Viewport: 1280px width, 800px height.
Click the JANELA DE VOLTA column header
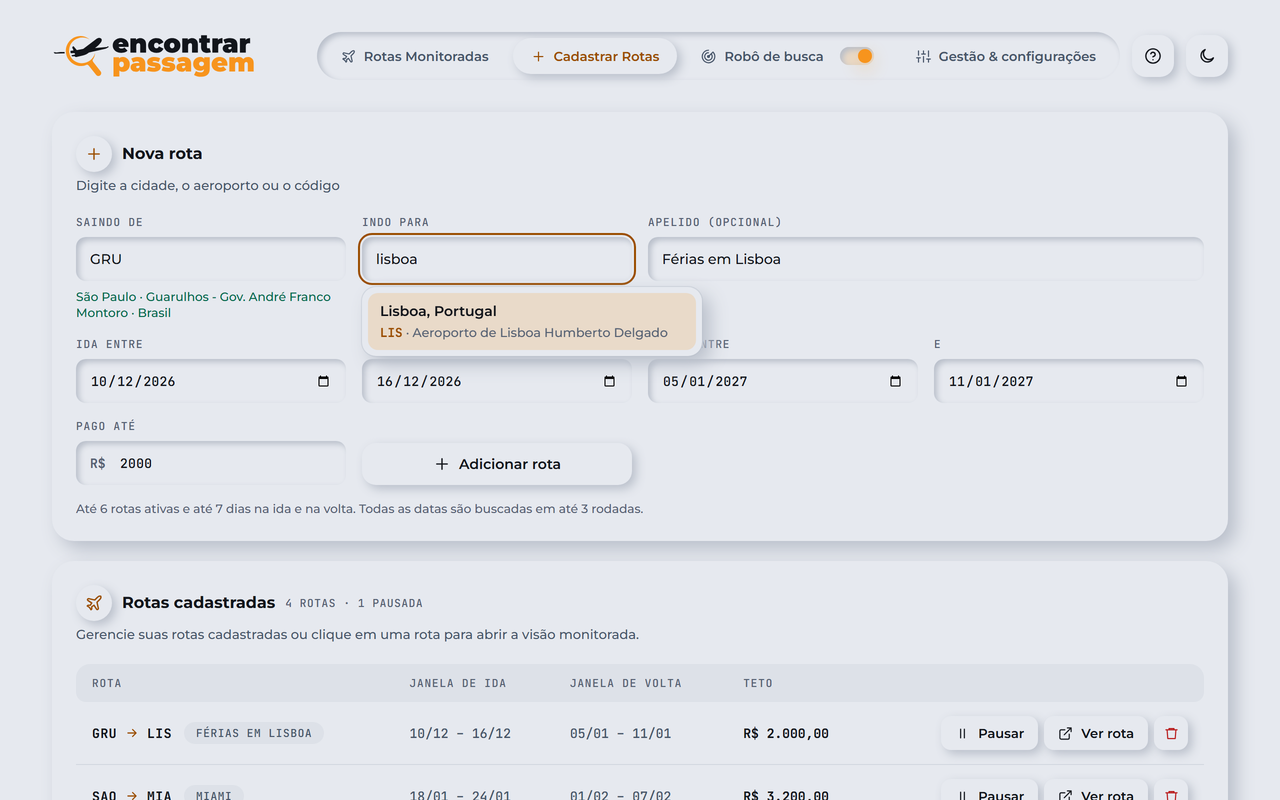click(x=626, y=683)
